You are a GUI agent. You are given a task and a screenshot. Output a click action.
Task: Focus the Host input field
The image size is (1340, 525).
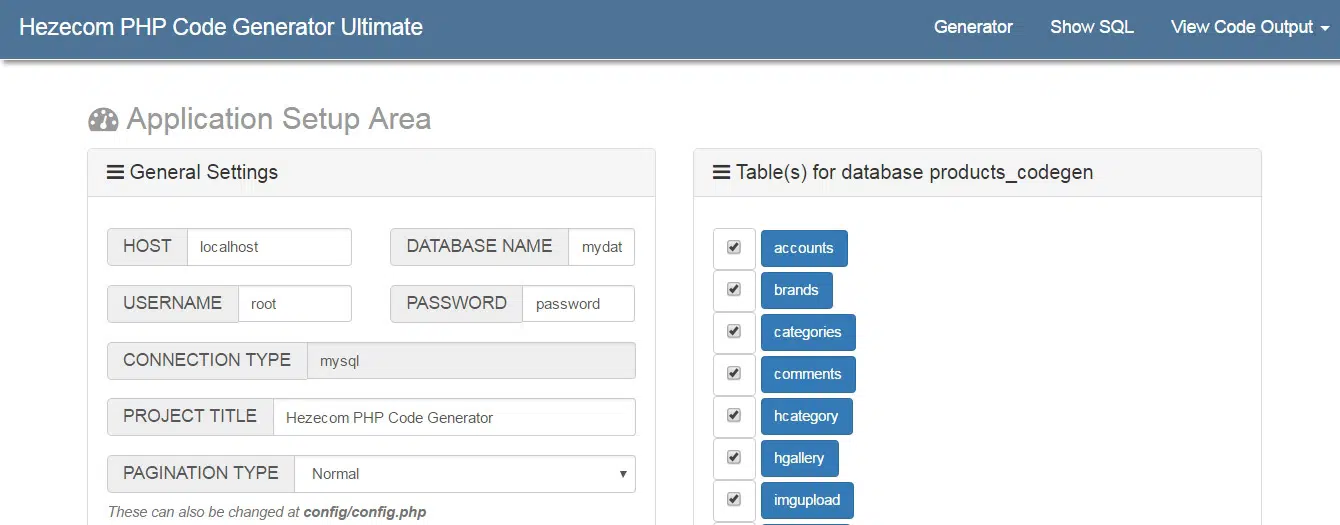coord(269,247)
